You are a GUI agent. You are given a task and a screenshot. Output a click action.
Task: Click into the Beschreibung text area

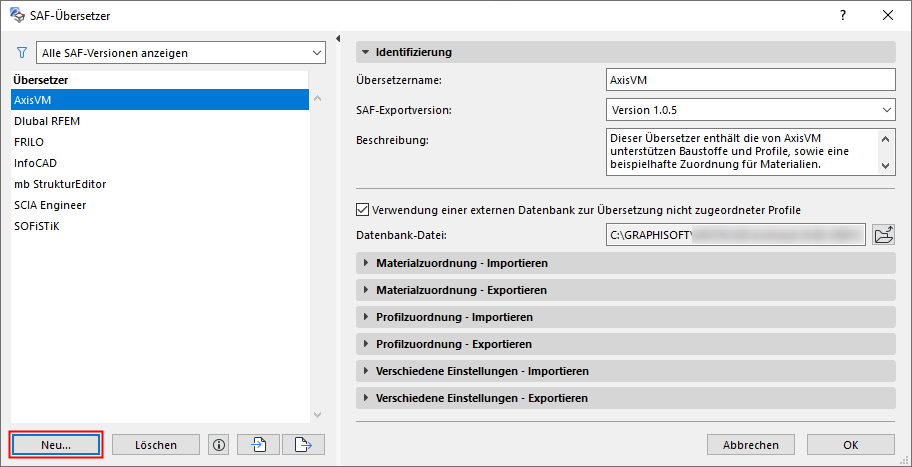pos(742,151)
